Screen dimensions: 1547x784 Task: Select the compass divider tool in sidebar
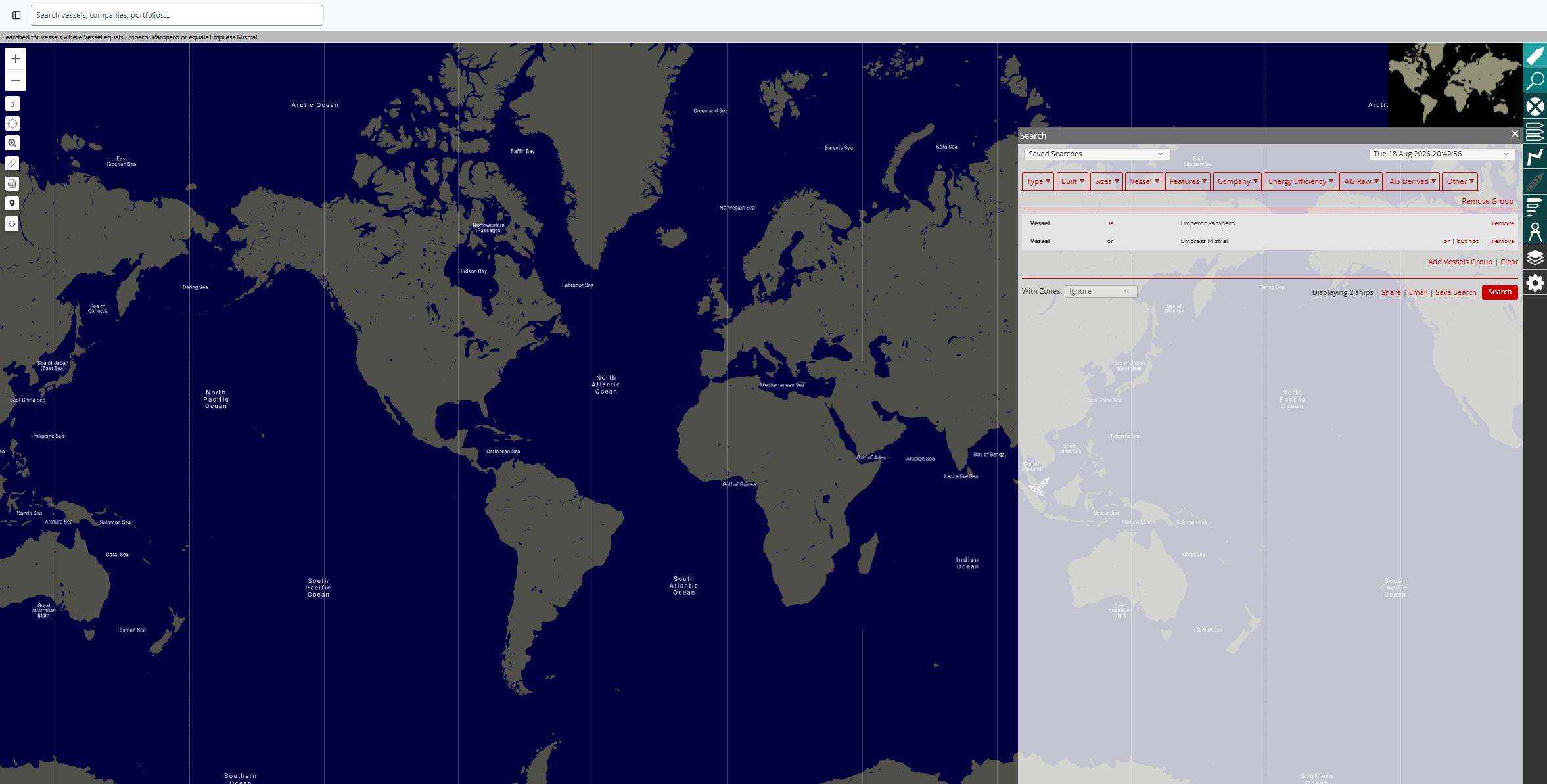pos(1535,233)
